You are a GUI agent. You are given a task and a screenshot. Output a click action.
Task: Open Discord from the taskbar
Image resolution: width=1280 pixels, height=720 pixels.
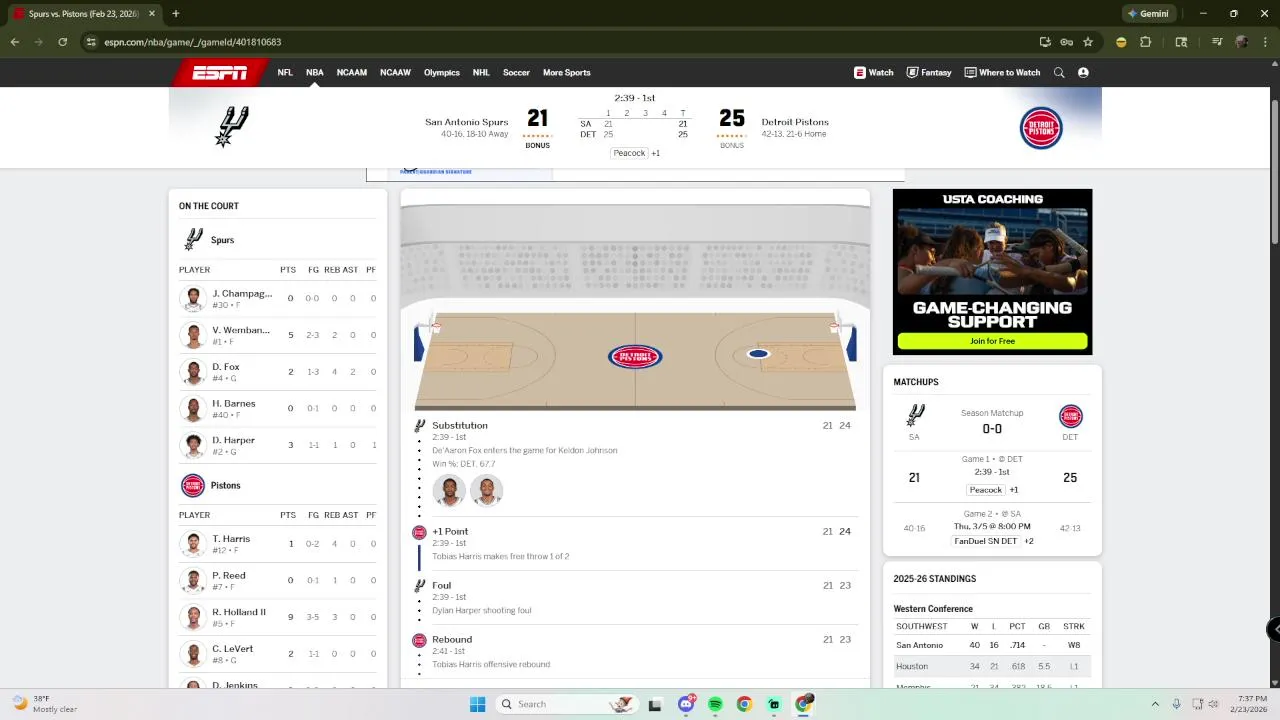click(x=686, y=704)
